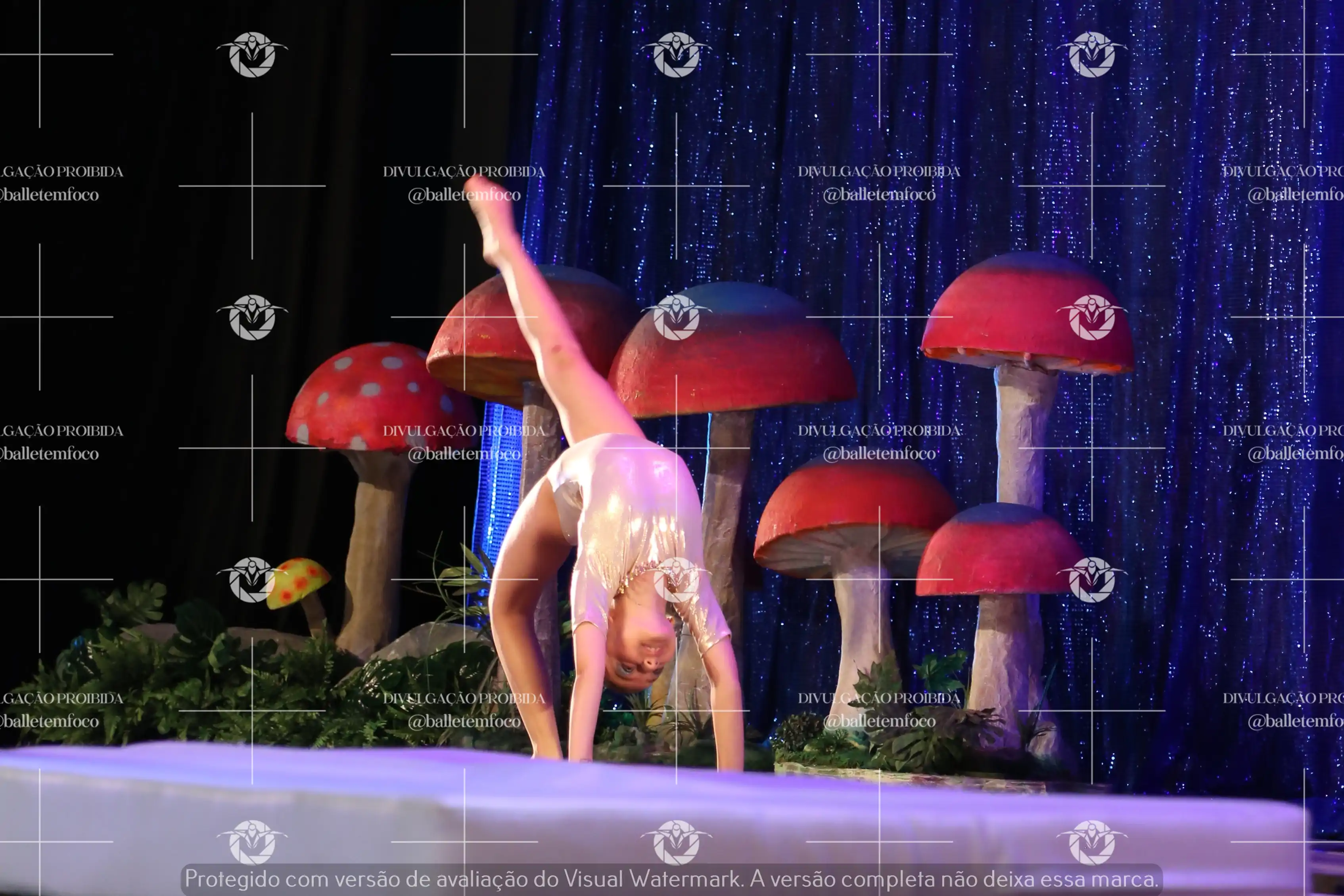Click the dancer's shiny metallic leotard
This screenshot has width=1344, height=896.
tap(629, 503)
